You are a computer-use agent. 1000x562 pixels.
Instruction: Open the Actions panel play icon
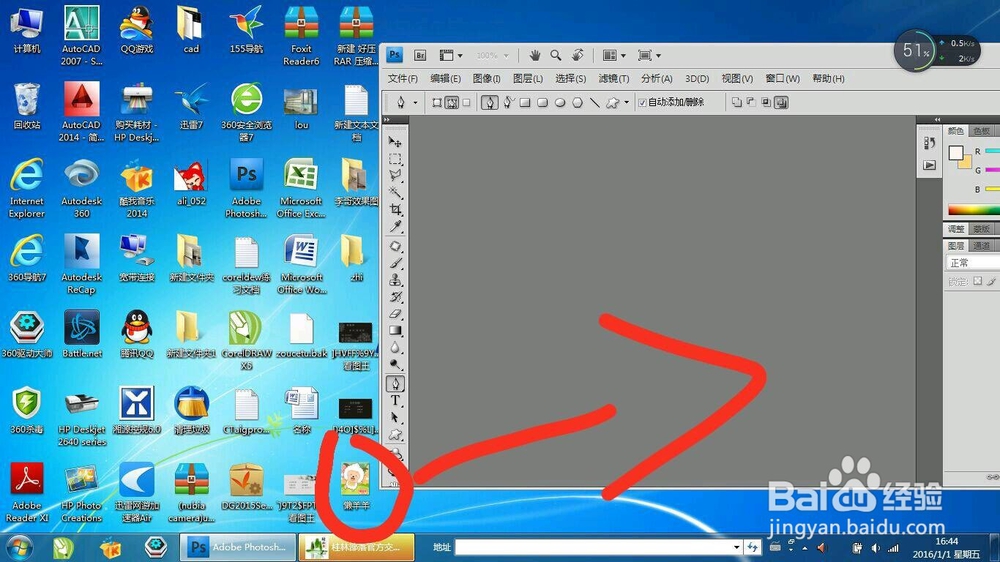(x=929, y=165)
